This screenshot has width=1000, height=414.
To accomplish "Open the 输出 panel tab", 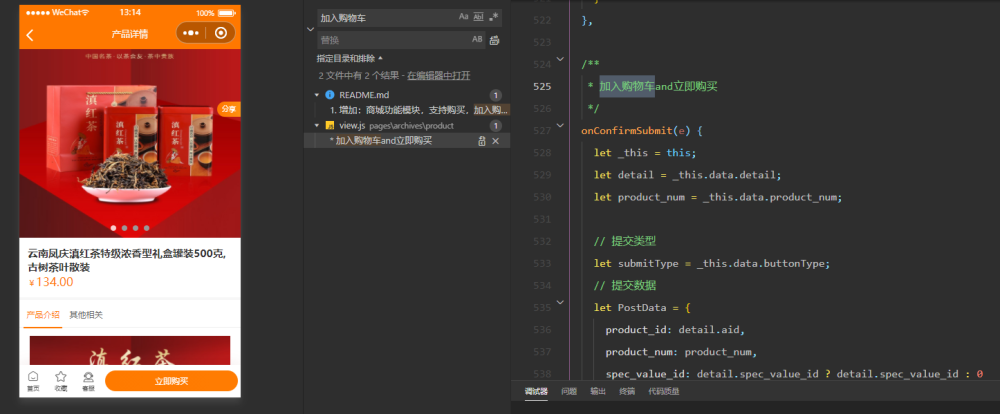I will 598,391.
